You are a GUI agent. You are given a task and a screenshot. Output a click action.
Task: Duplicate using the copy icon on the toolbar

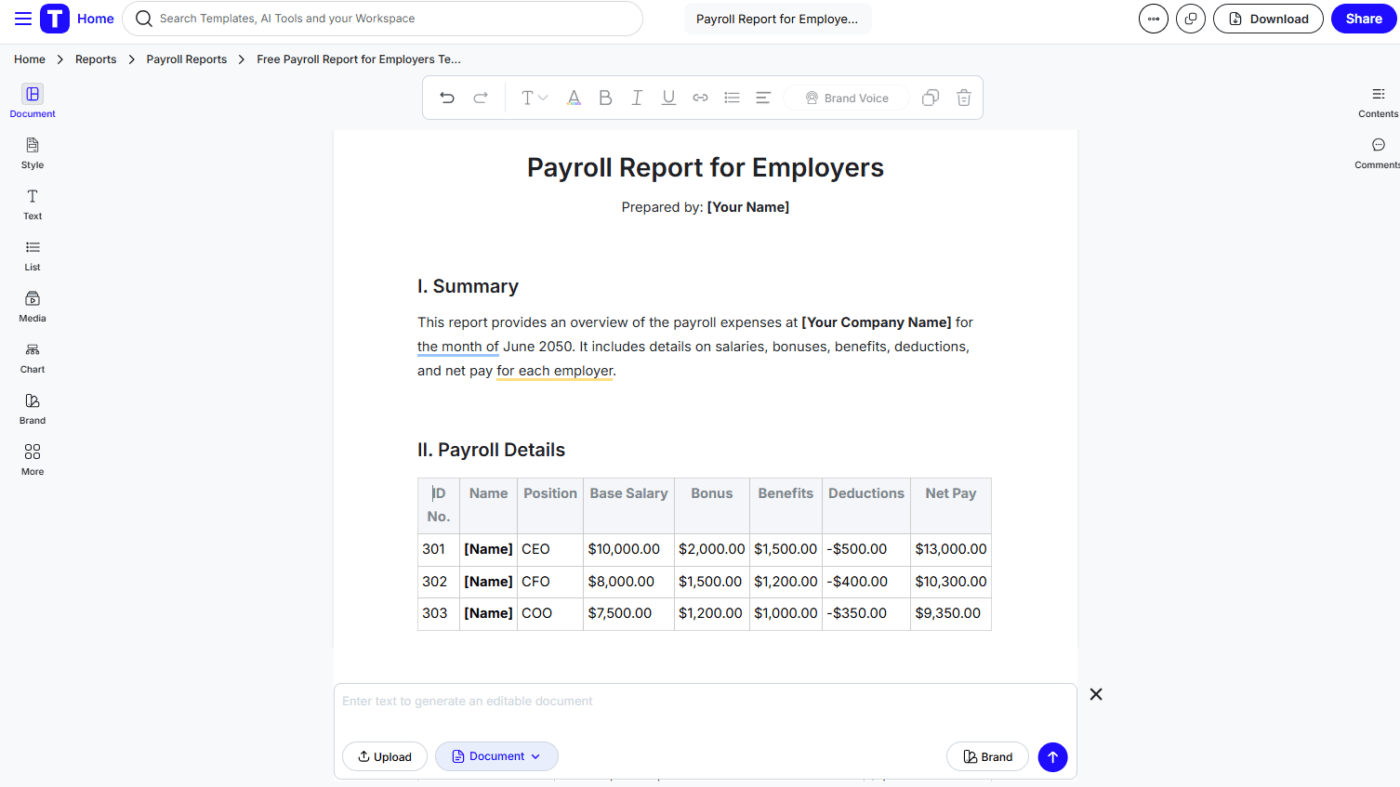coord(930,97)
